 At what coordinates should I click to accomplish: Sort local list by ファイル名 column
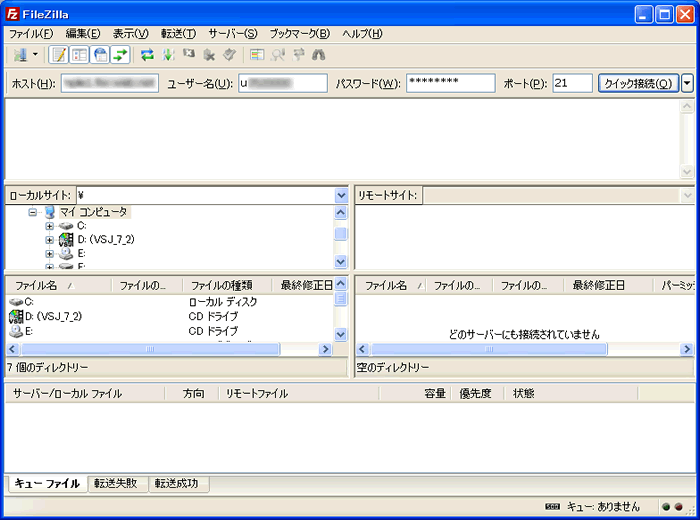[x=58, y=285]
